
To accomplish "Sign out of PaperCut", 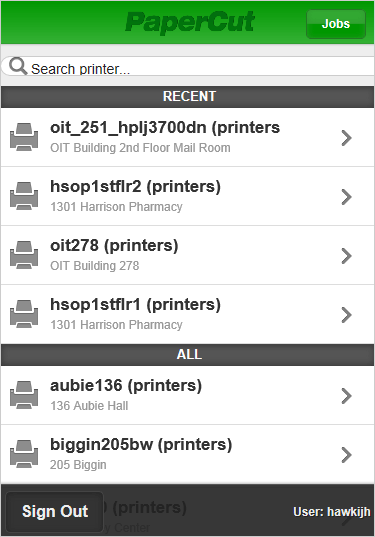I will [x=55, y=511].
